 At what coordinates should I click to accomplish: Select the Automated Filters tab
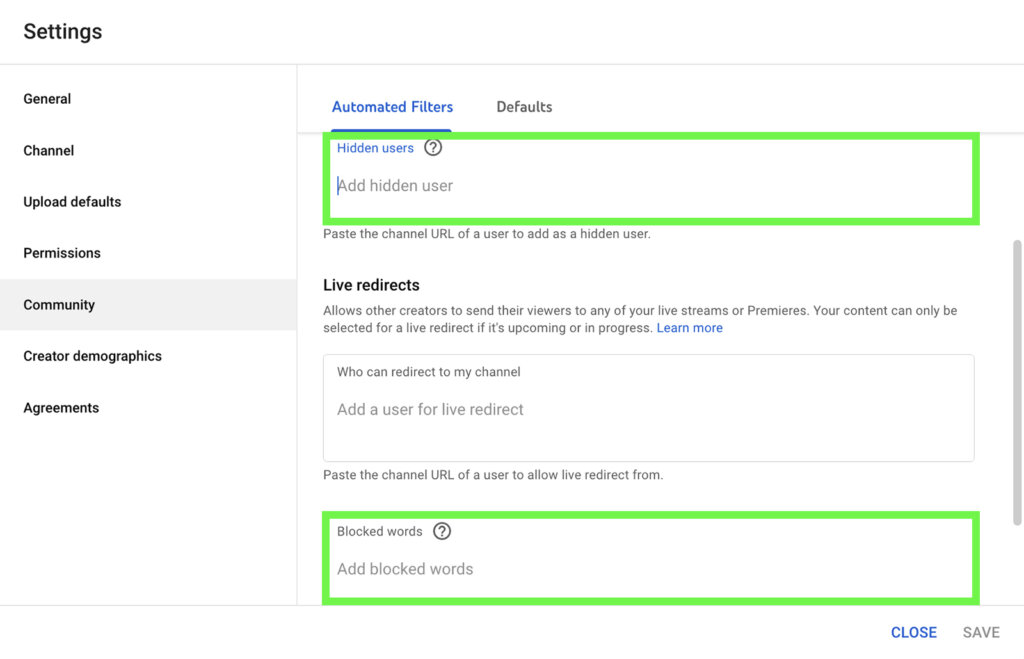click(x=392, y=106)
